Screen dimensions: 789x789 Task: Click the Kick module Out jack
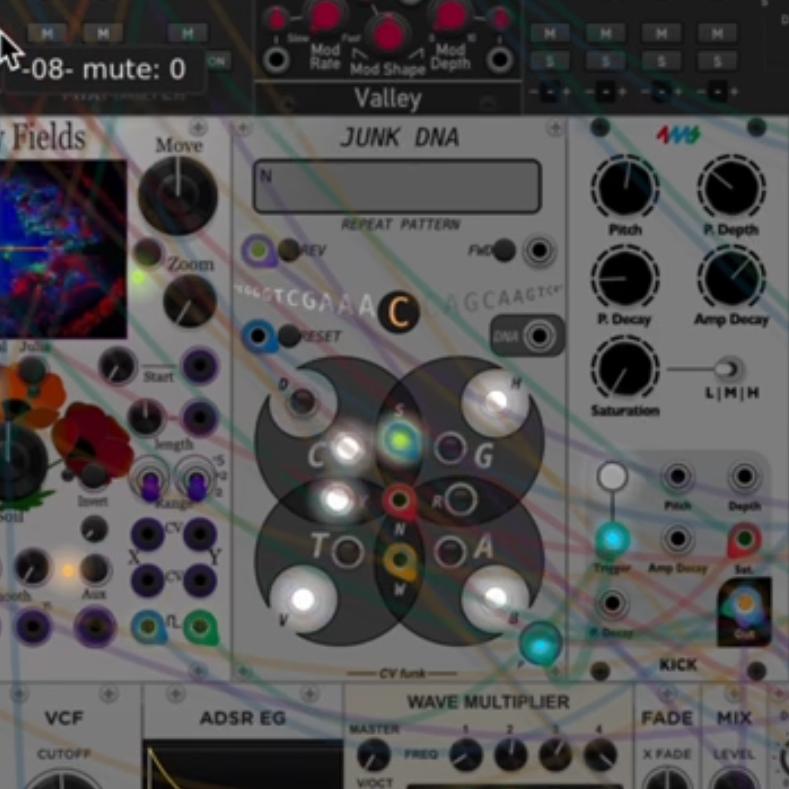tap(744, 605)
